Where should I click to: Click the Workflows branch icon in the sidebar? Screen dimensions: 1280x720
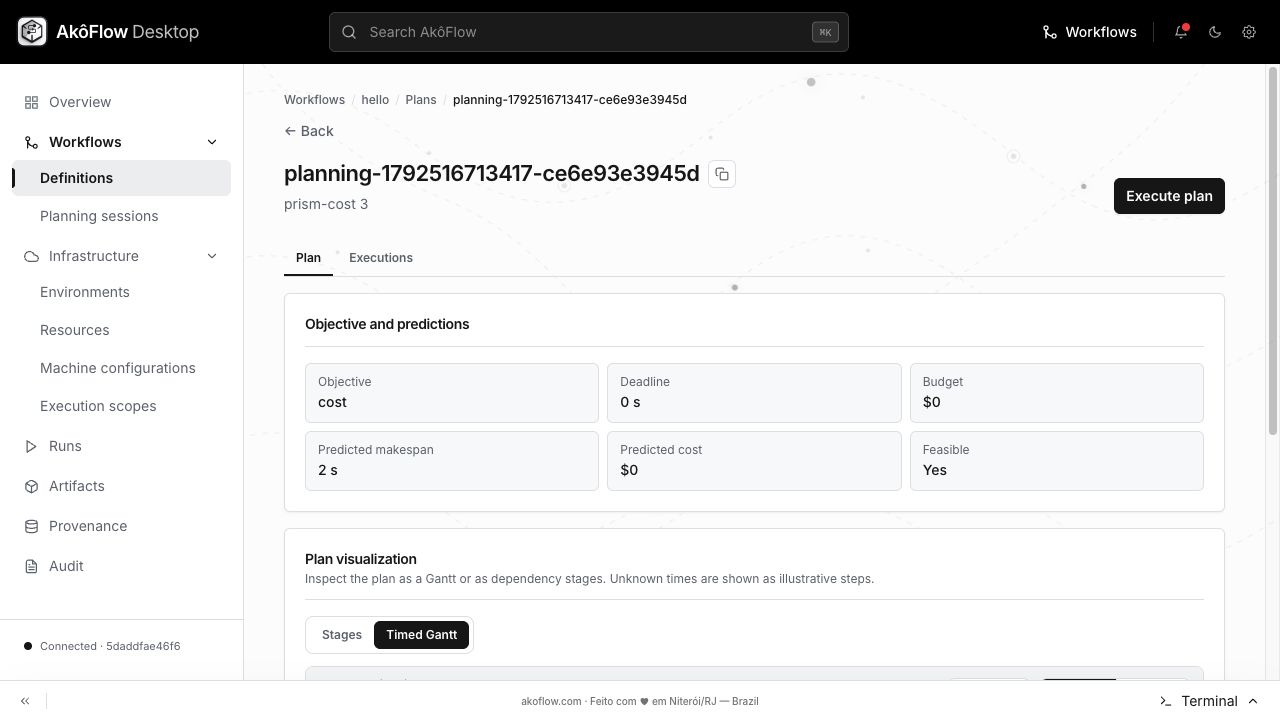click(31, 142)
